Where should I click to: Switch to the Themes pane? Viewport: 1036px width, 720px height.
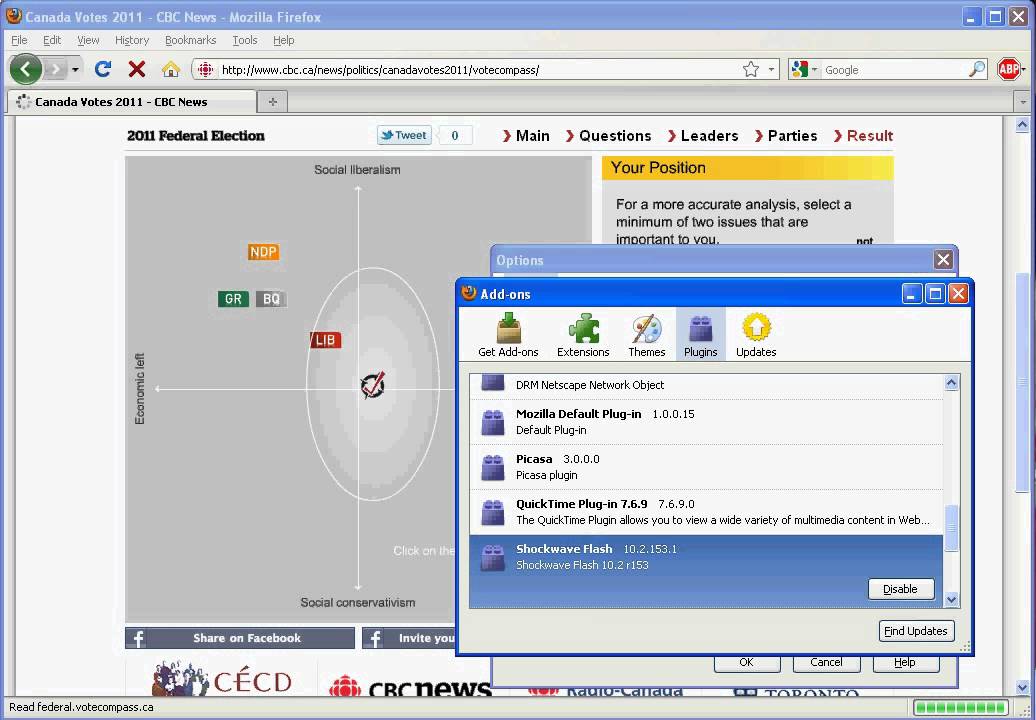pos(646,335)
